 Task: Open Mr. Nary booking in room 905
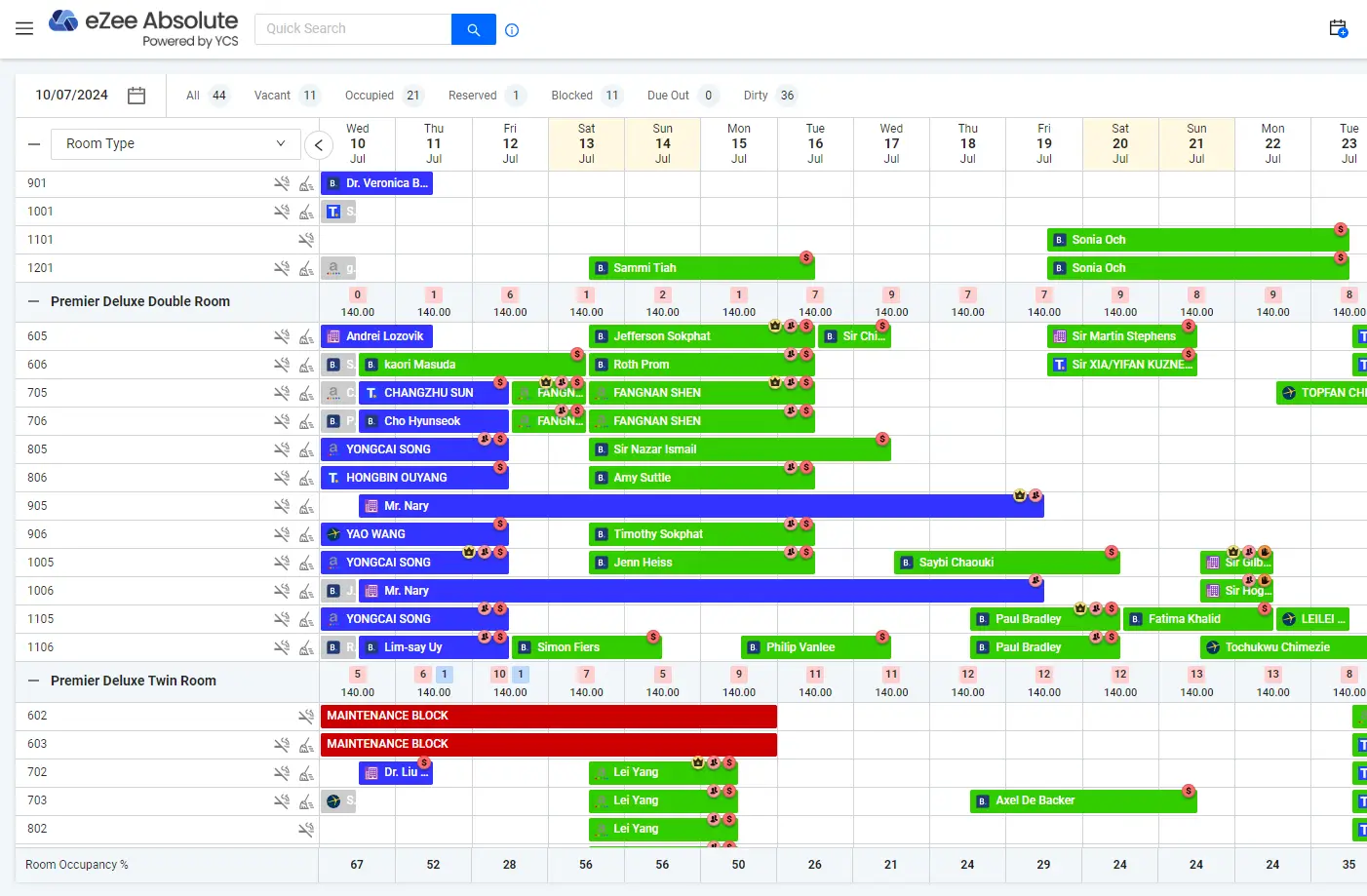click(x=701, y=506)
